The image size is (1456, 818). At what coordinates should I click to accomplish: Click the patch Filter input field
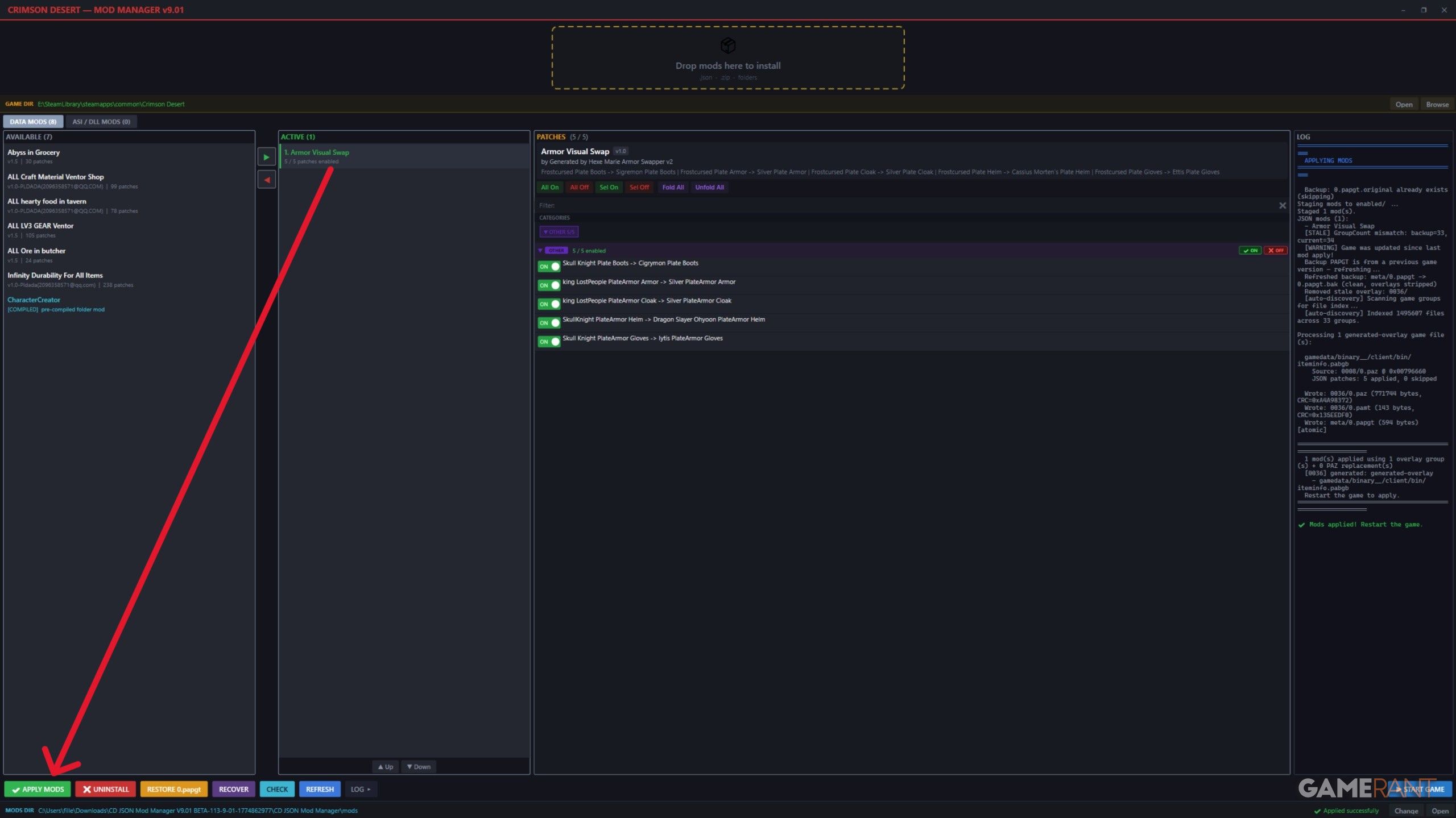tap(904, 206)
